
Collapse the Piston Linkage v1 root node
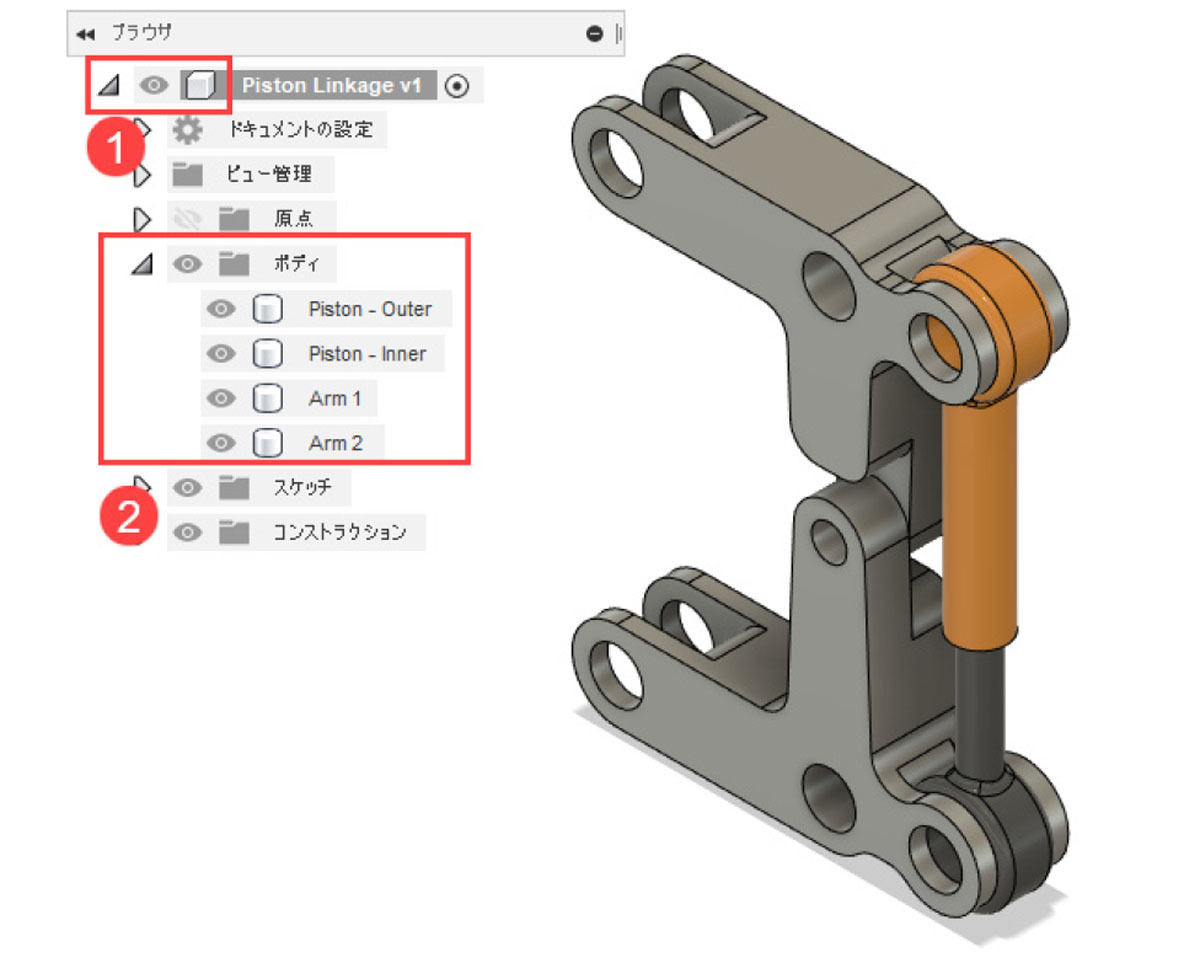pos(108,87)
